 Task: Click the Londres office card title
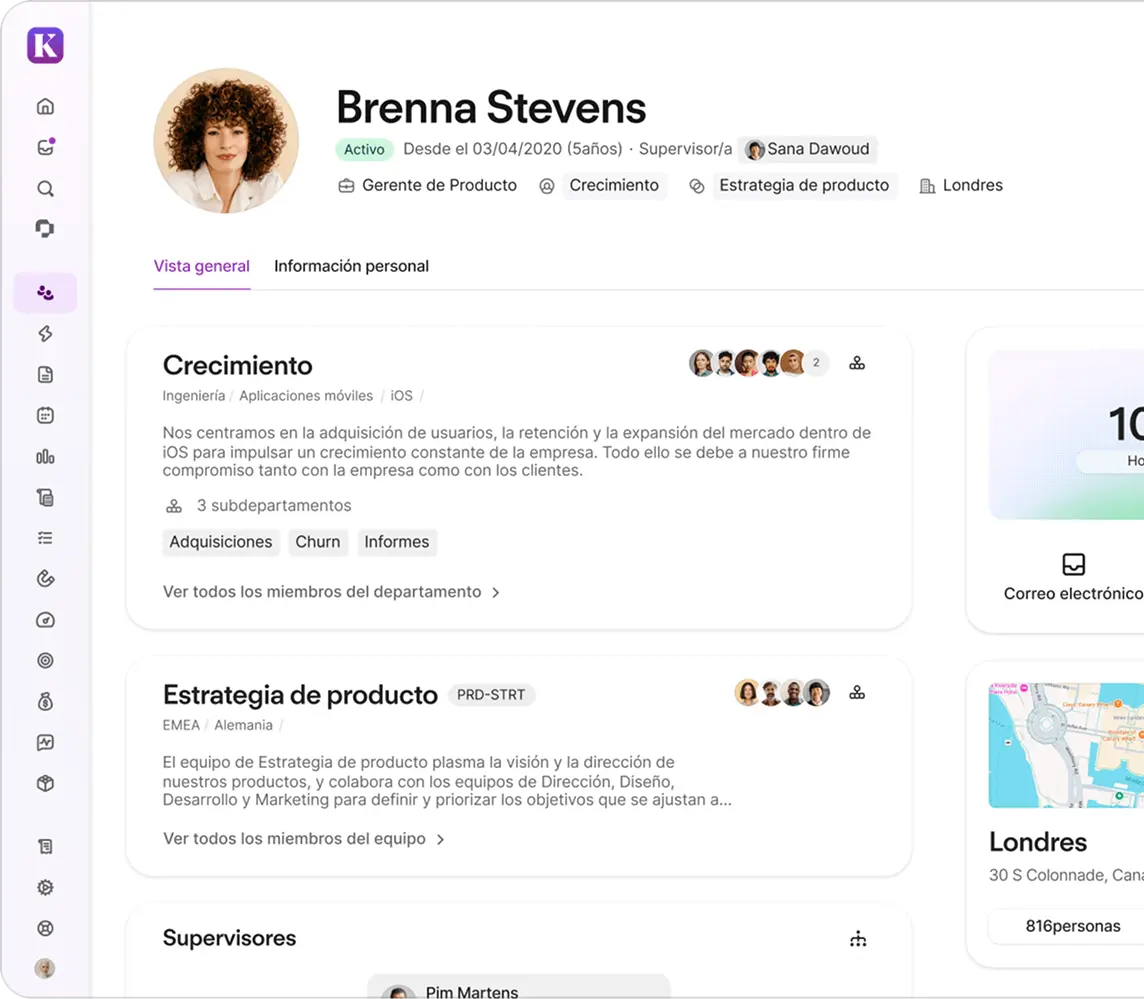tap(1038, 842)
